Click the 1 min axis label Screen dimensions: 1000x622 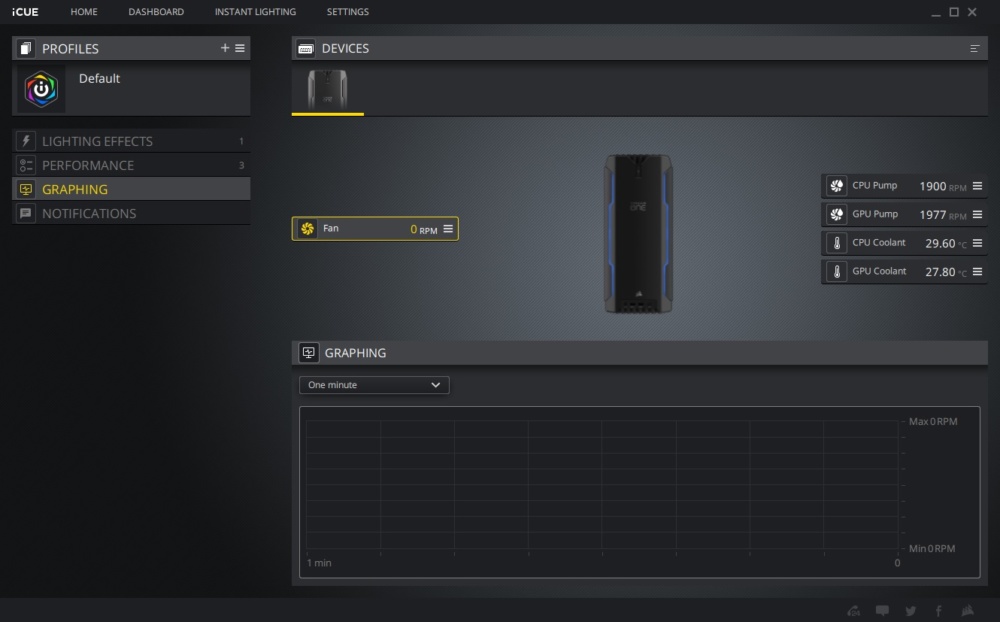319,563
